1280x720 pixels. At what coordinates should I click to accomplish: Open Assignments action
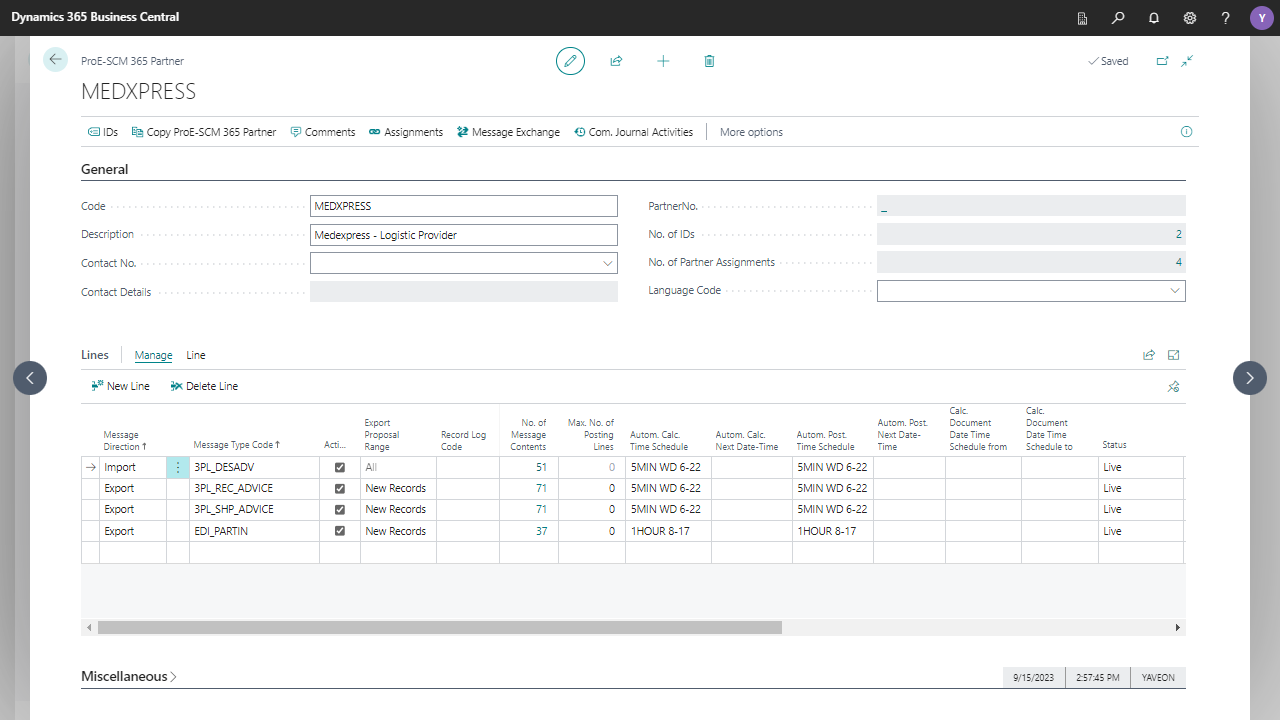[406, 132]
